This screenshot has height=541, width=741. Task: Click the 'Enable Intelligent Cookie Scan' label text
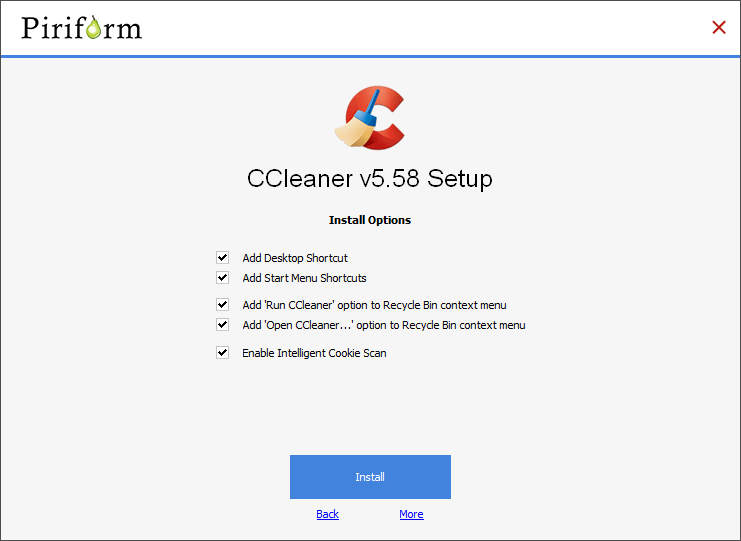click(x=314, y=353)
